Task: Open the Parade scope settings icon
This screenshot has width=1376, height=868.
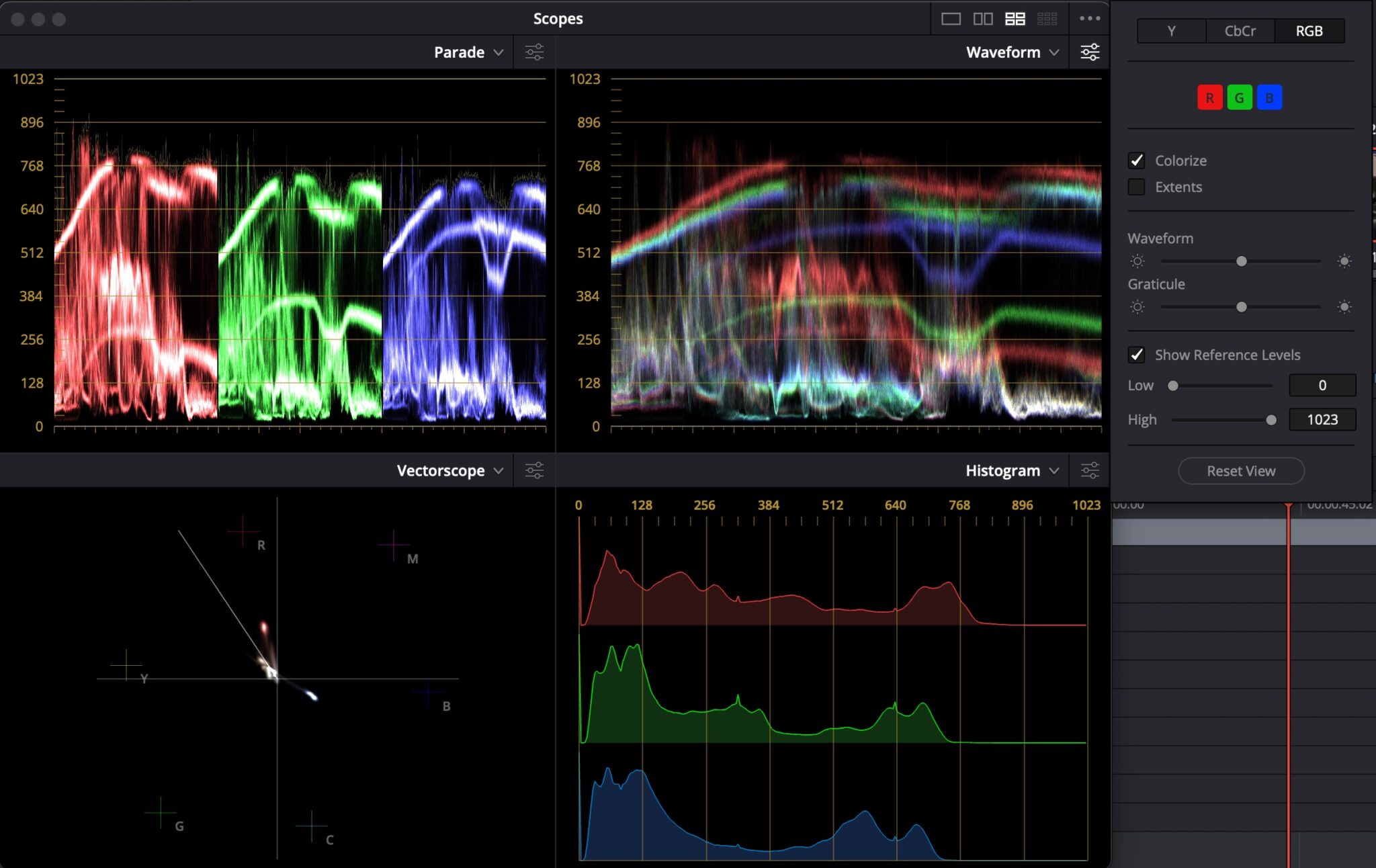Action: pyautogui.click(x=535, y=52)
